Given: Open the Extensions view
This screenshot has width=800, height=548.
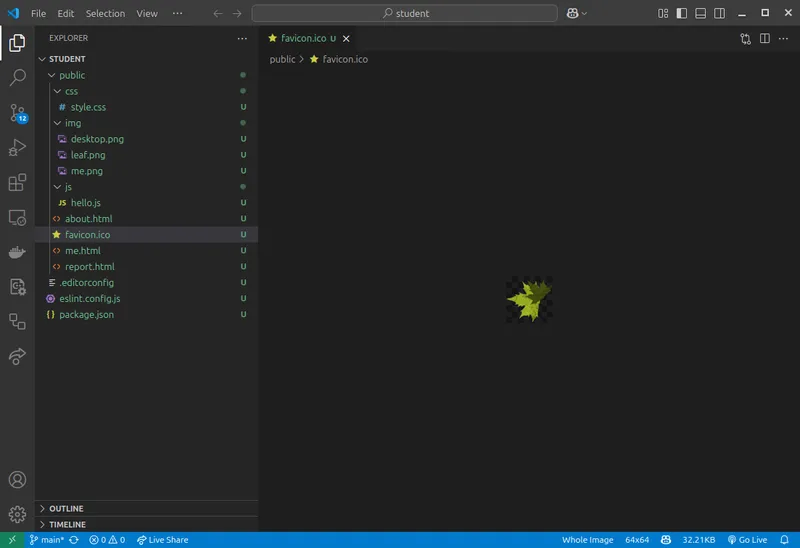Looking at the screenshot, I should [x=17, y=182].
